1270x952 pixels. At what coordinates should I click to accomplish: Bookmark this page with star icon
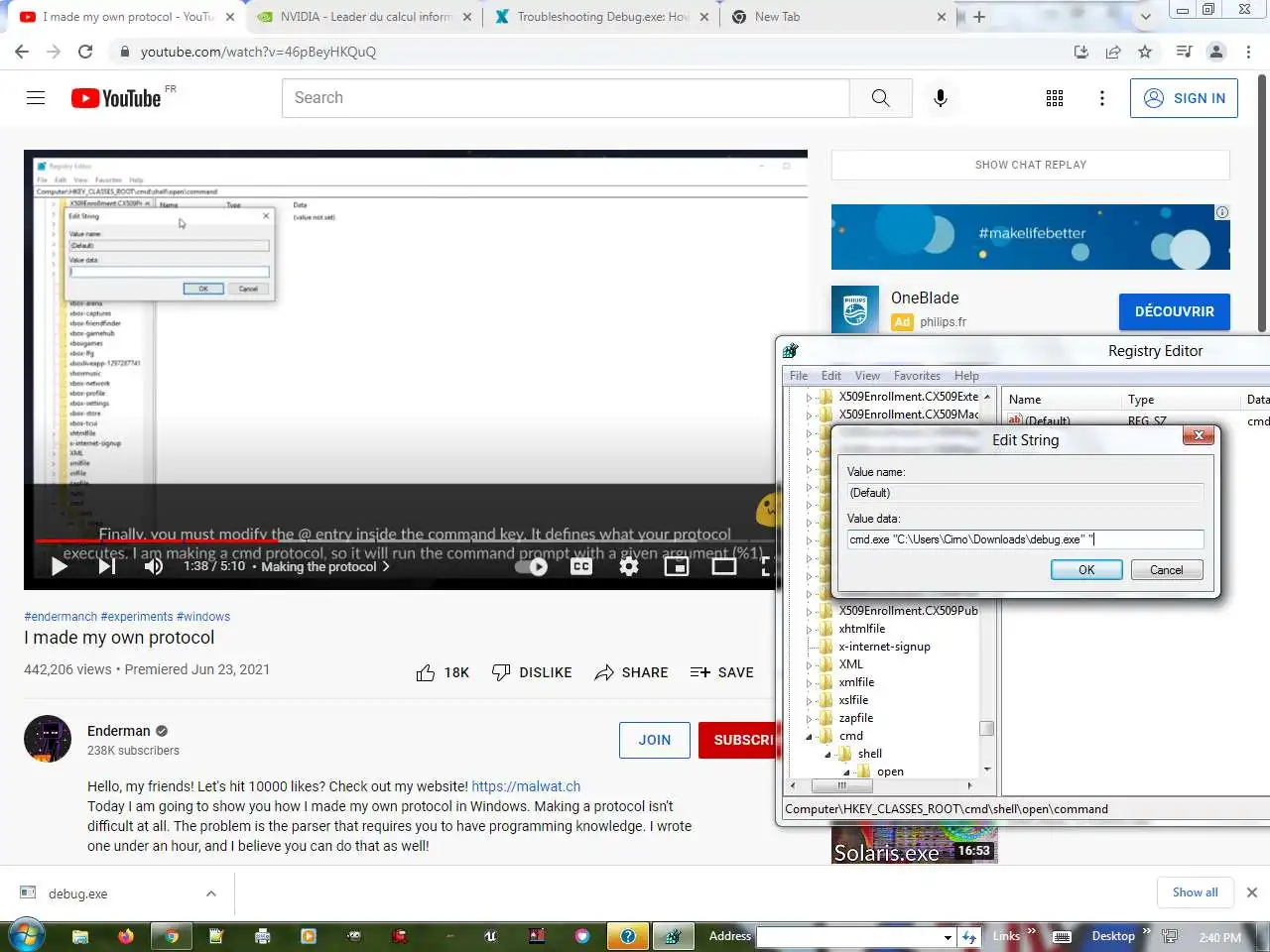point(1145,52)
